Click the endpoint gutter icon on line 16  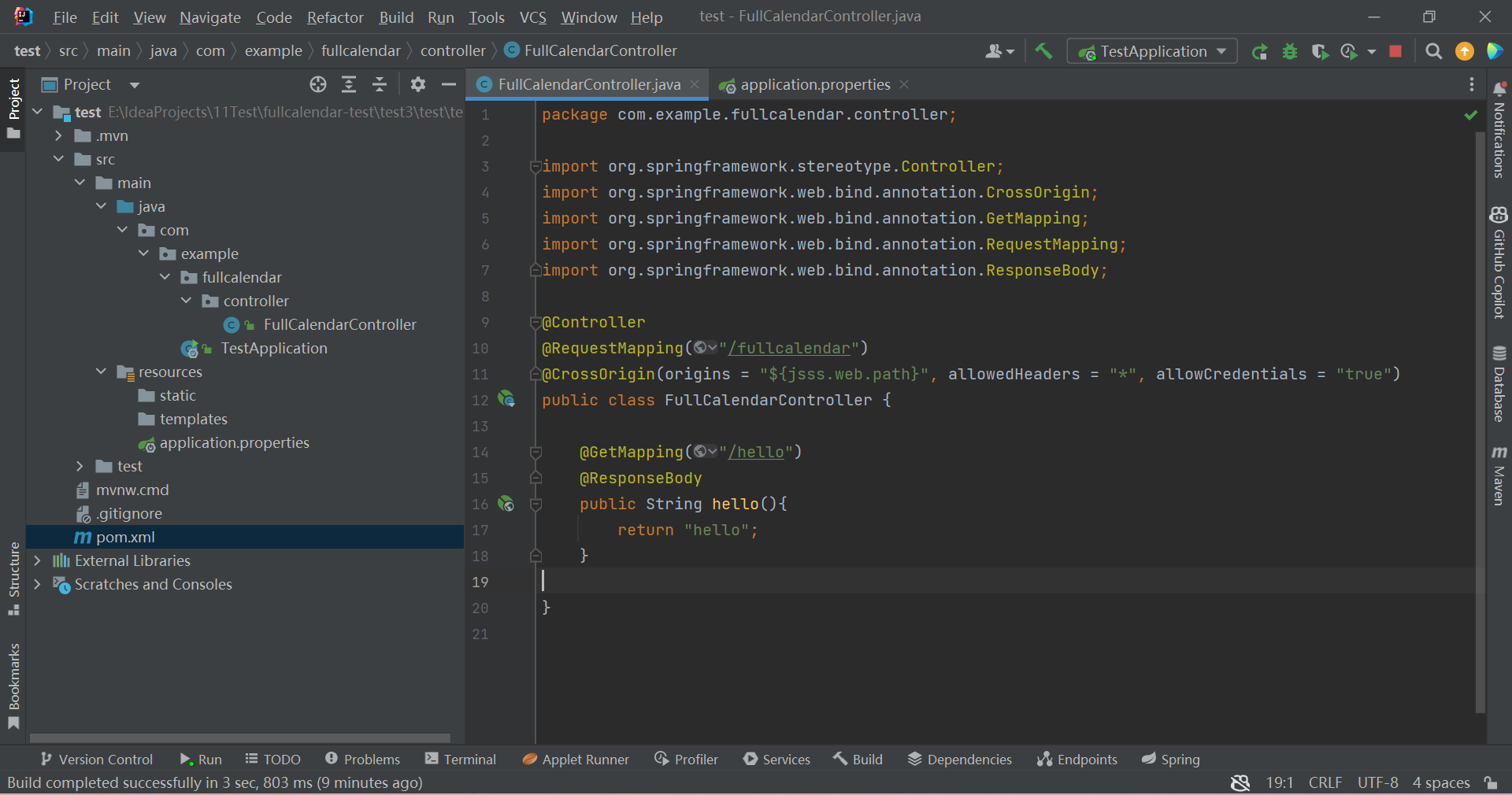point(506,504)
